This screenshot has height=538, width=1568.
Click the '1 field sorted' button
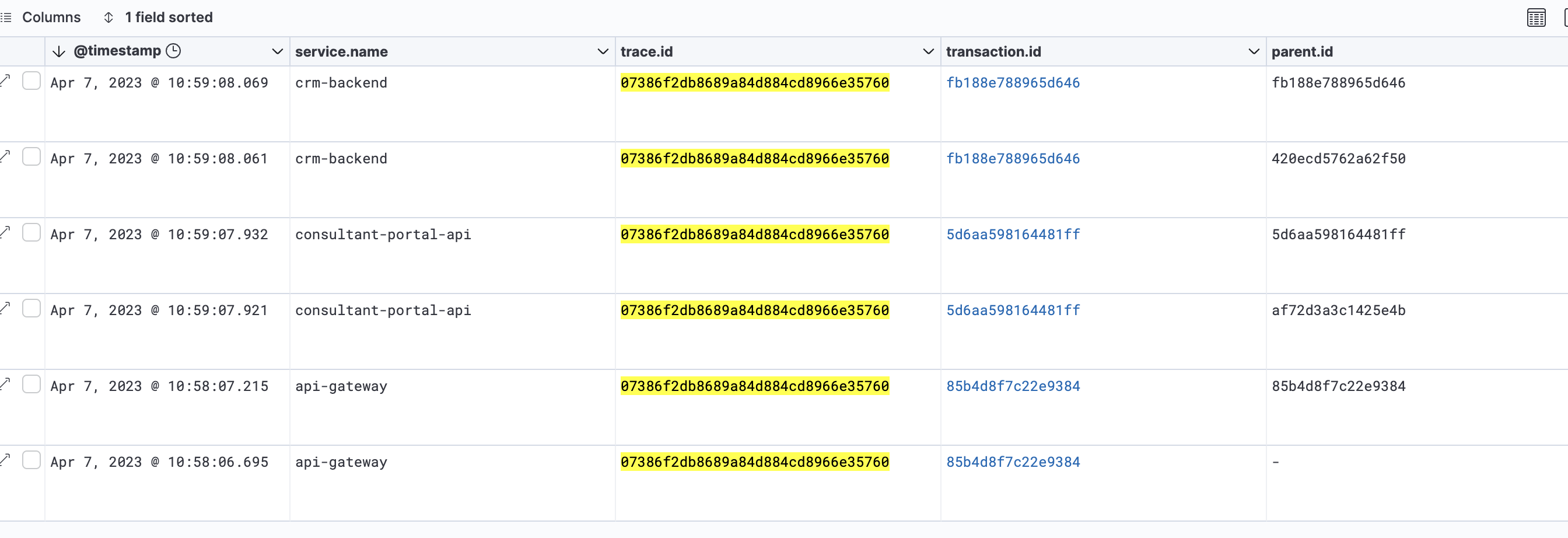[x=168, y=18]
